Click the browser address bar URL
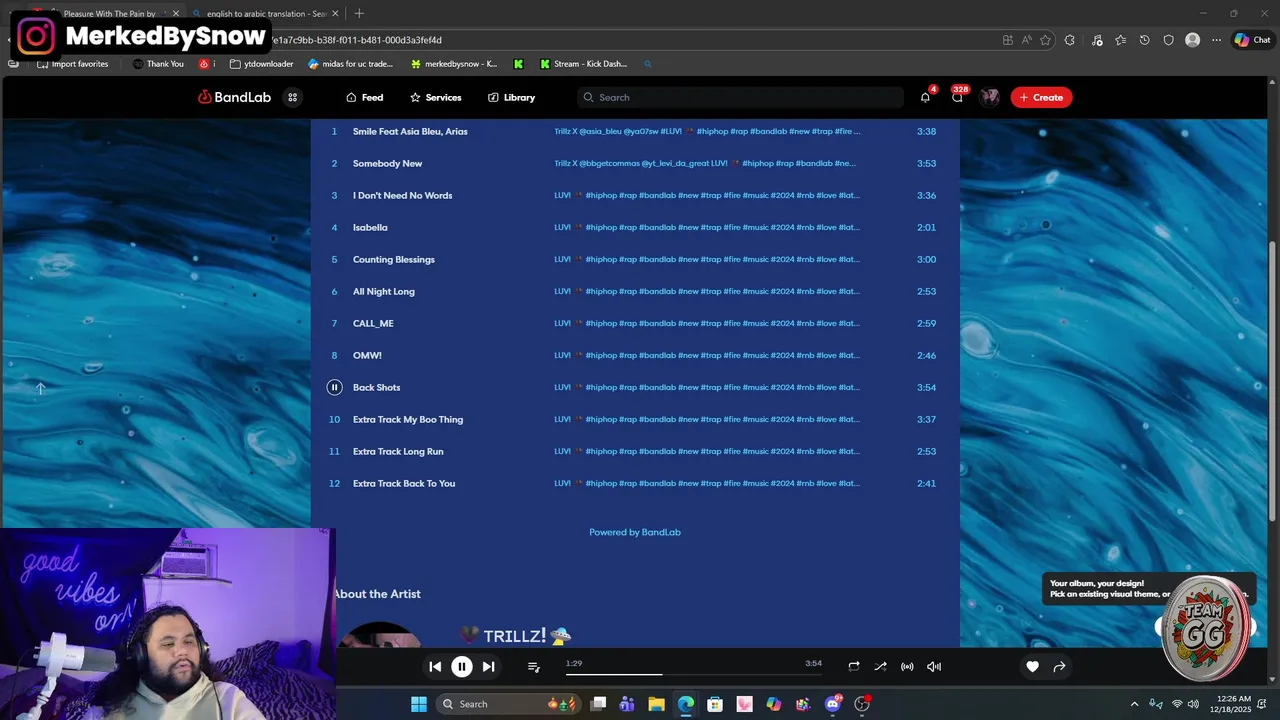 355,40
